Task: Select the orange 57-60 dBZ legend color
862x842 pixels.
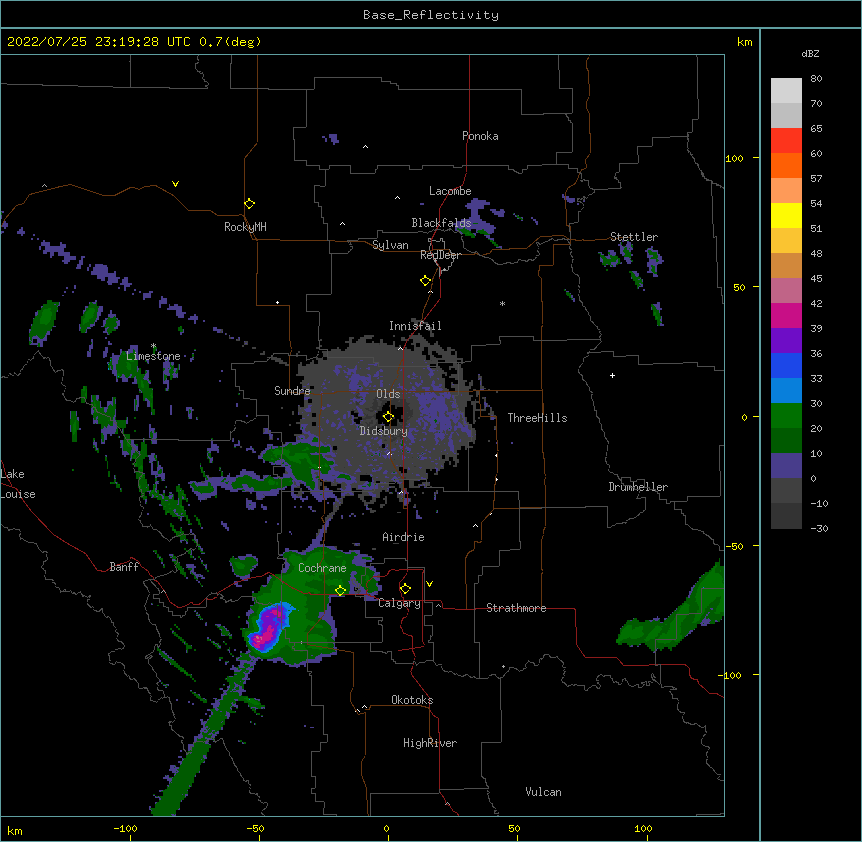Action: (x=786, y=166)
